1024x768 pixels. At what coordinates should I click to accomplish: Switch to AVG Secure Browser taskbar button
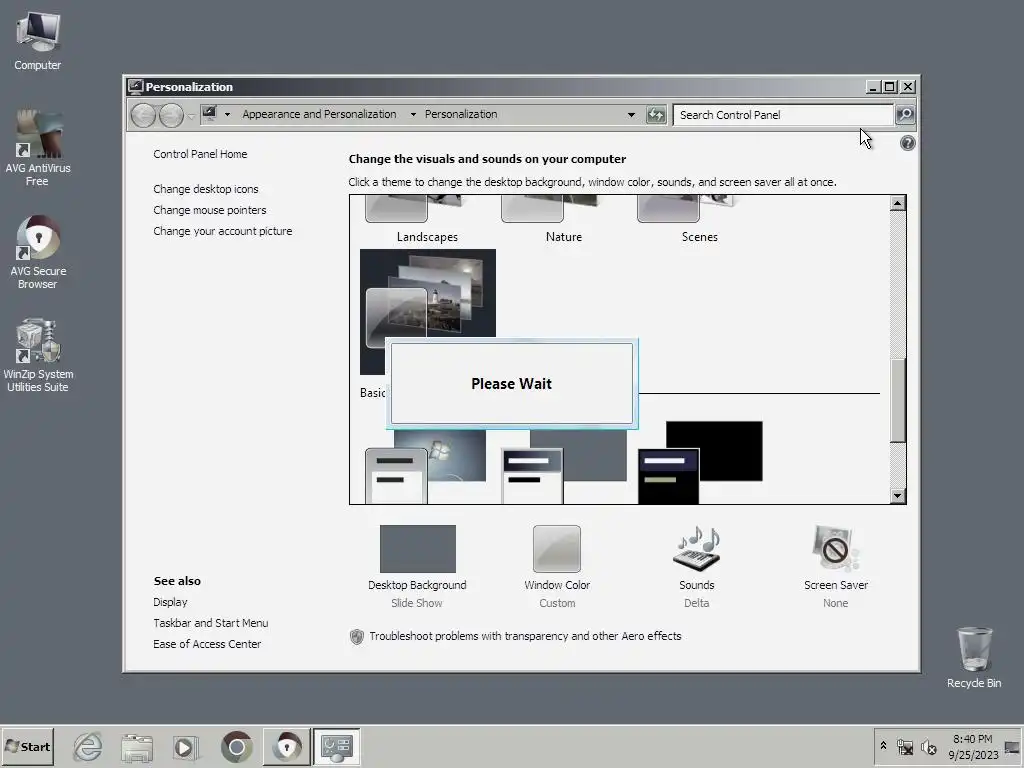tap(287, 746)
